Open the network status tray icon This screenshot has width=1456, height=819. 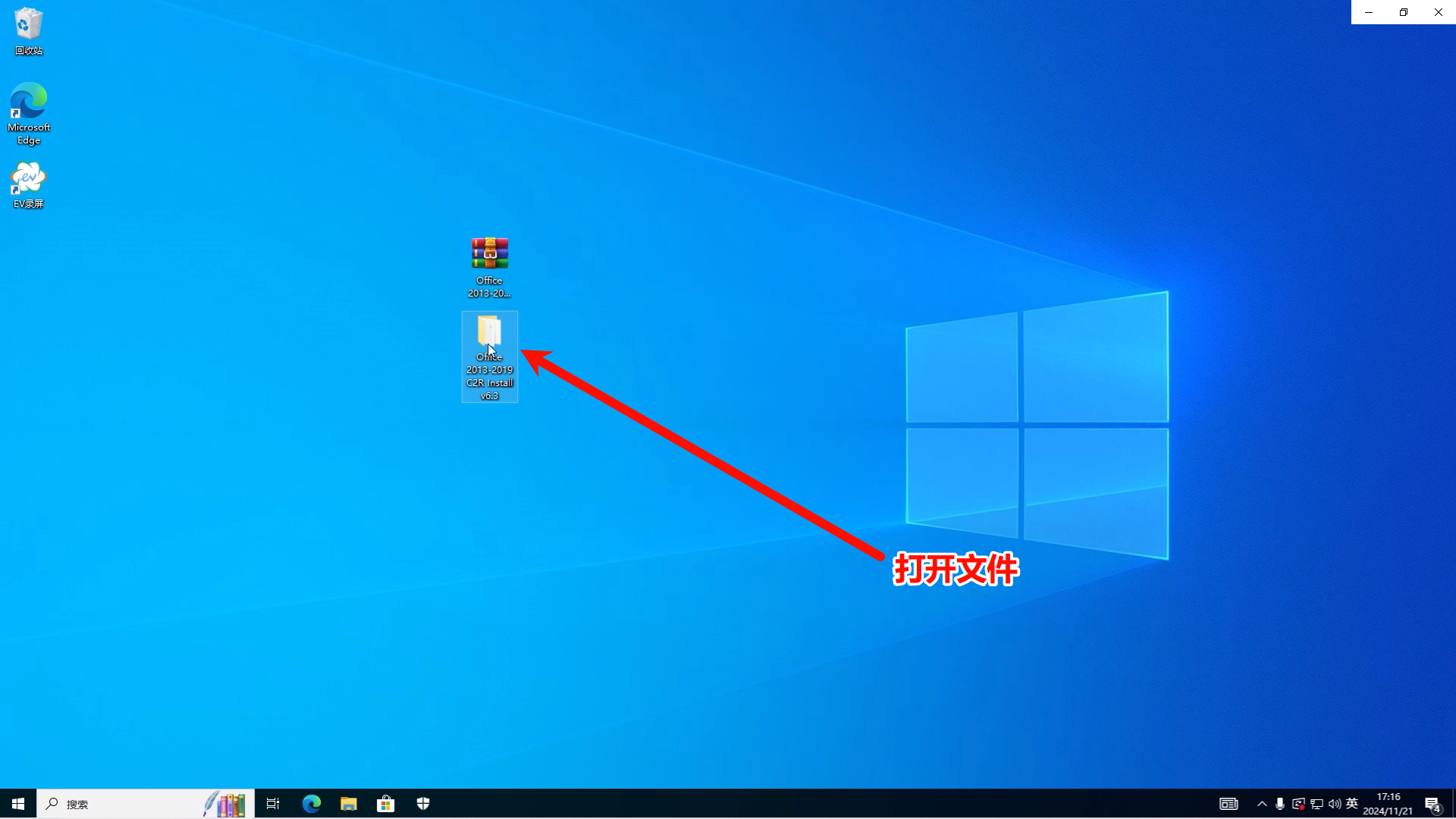coord(1316,804)
